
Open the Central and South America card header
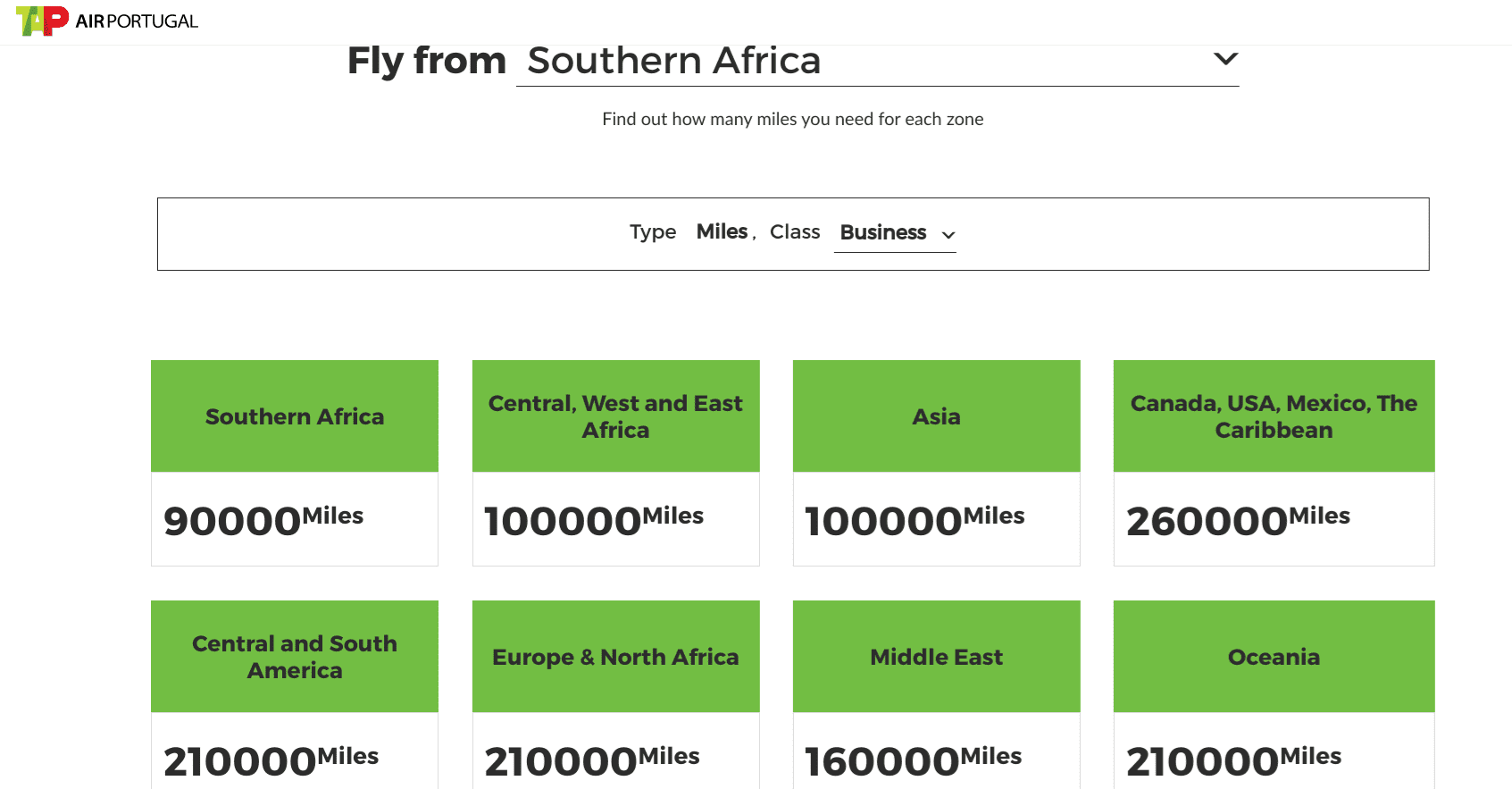pos(295,657)
